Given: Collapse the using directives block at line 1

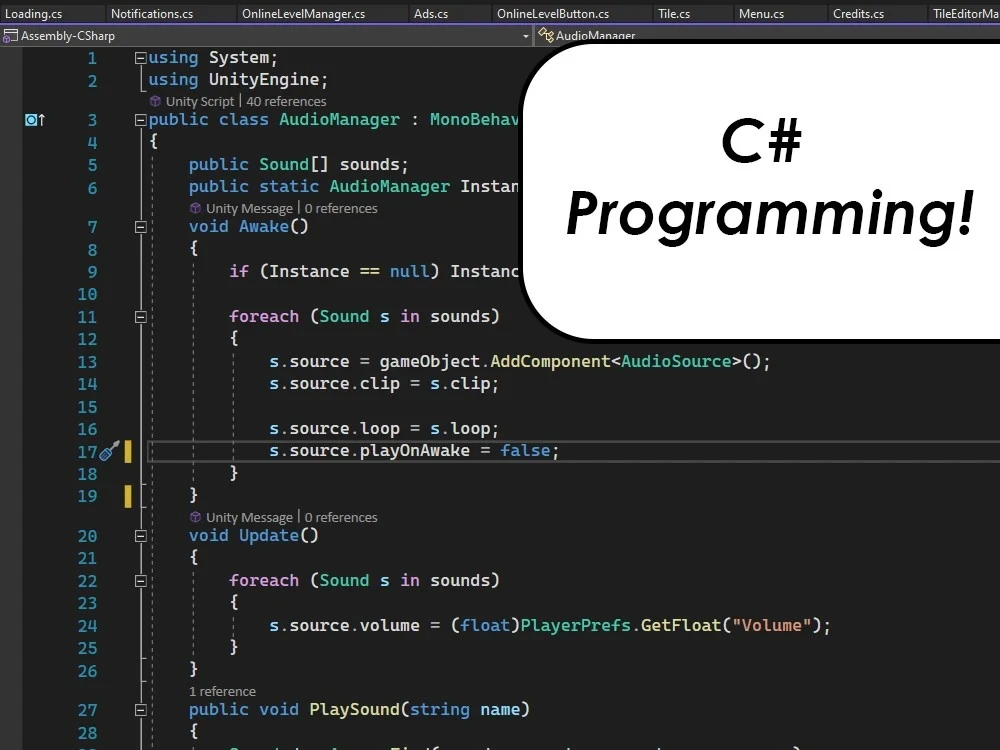Looking at the screenshot, I should click(x=140, y=58).
